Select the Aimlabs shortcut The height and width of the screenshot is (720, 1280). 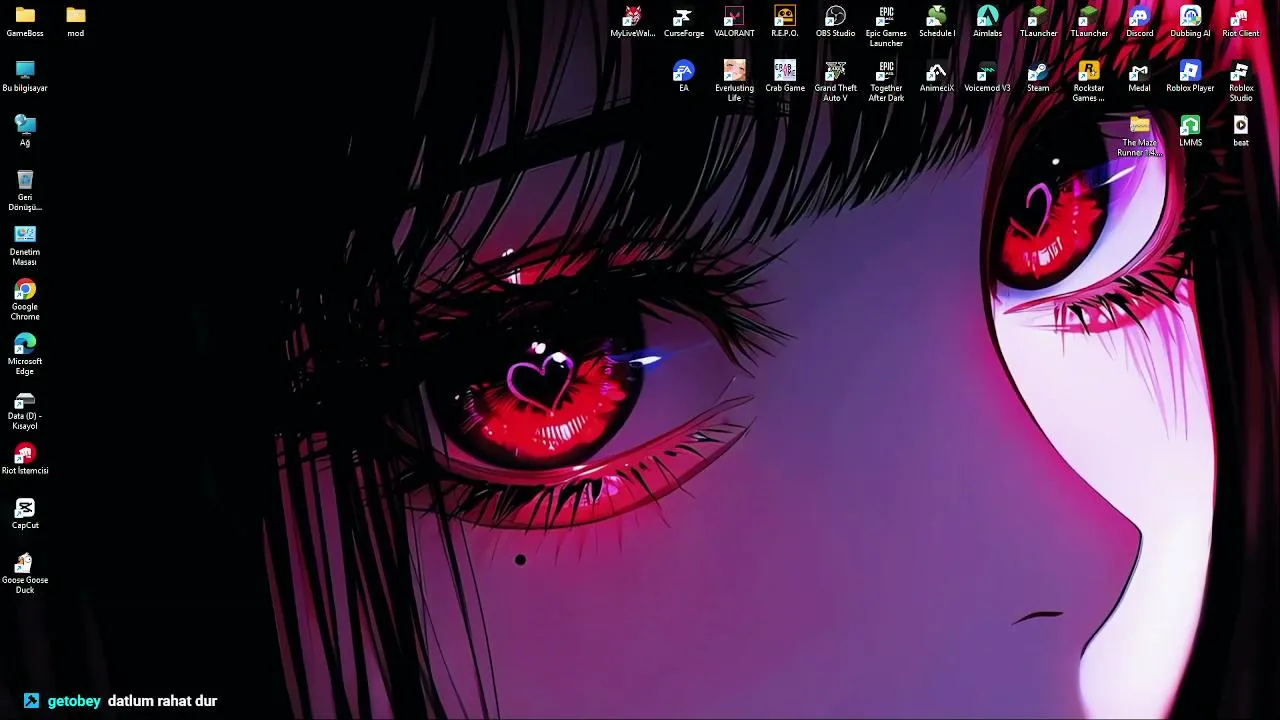987,21
